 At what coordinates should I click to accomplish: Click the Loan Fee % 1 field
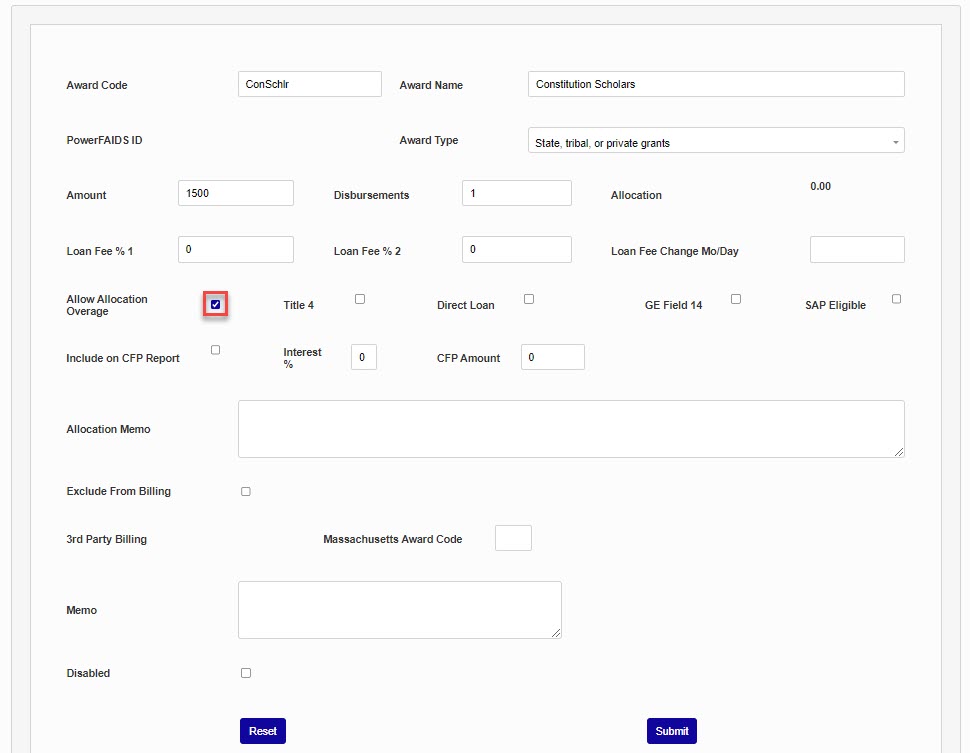click(236, 249)
